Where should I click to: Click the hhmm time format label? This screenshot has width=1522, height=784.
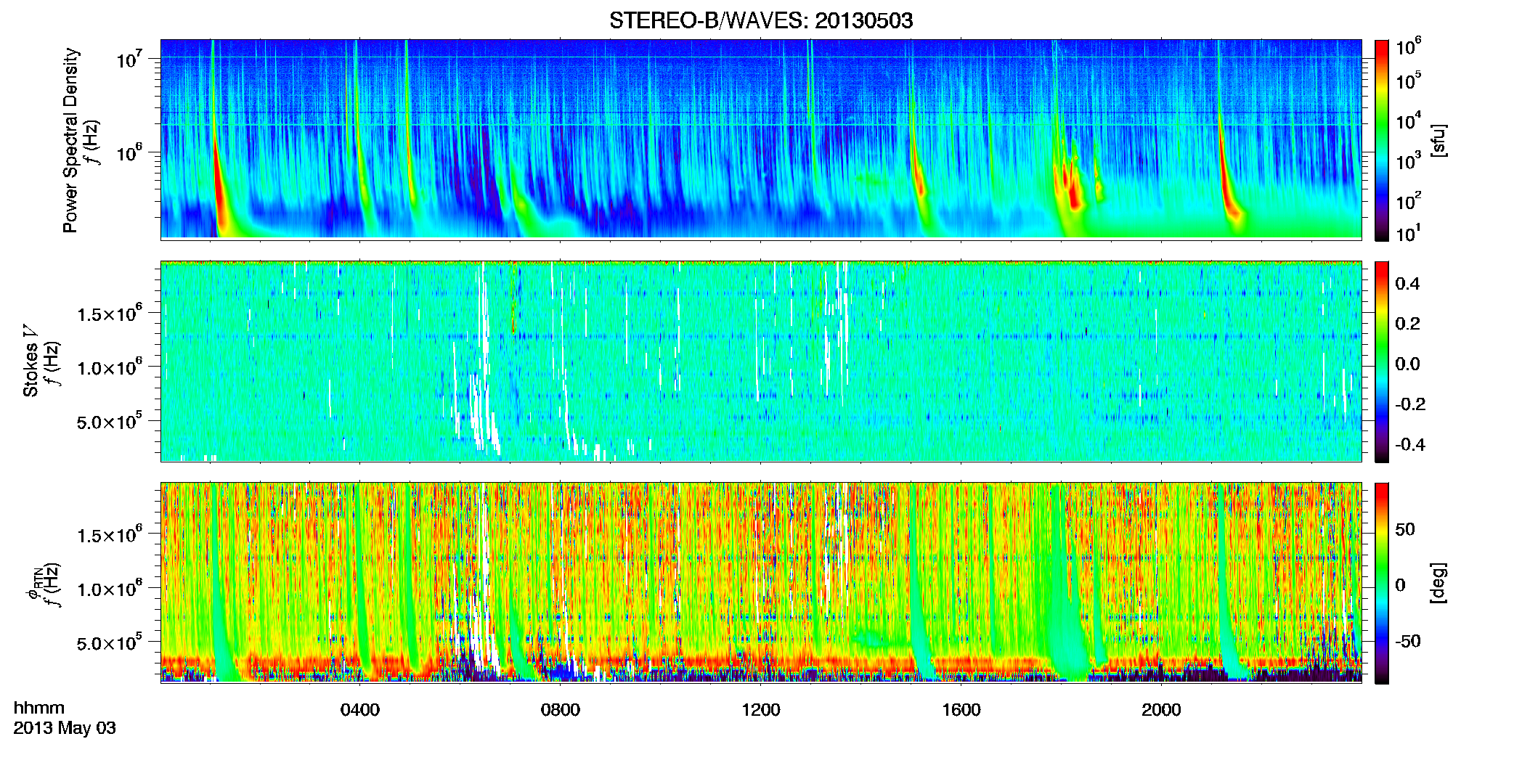pyautogui.click(x=39, y=709)
